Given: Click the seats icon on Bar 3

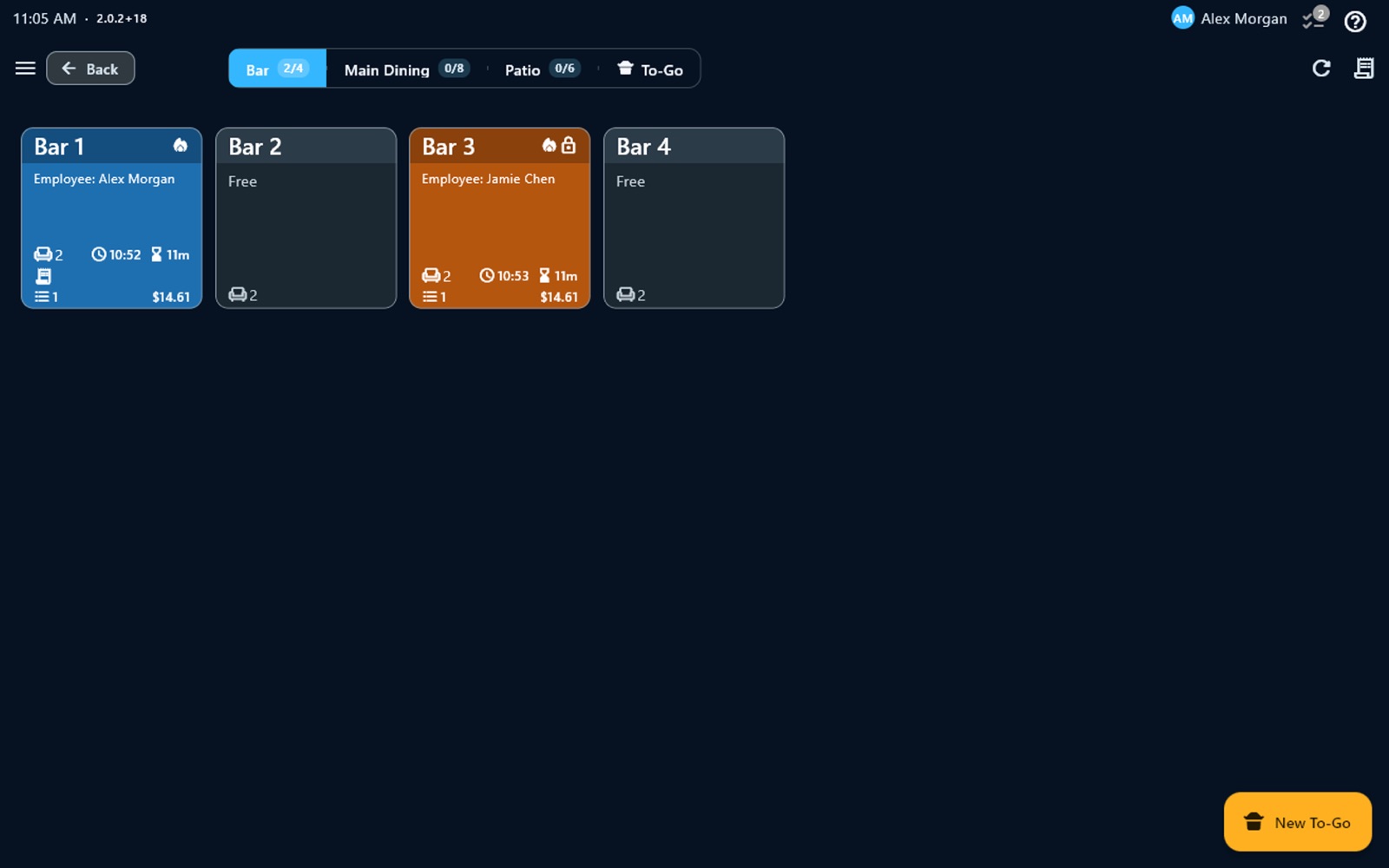Looking at the screenshot, I should coord(431,276).
